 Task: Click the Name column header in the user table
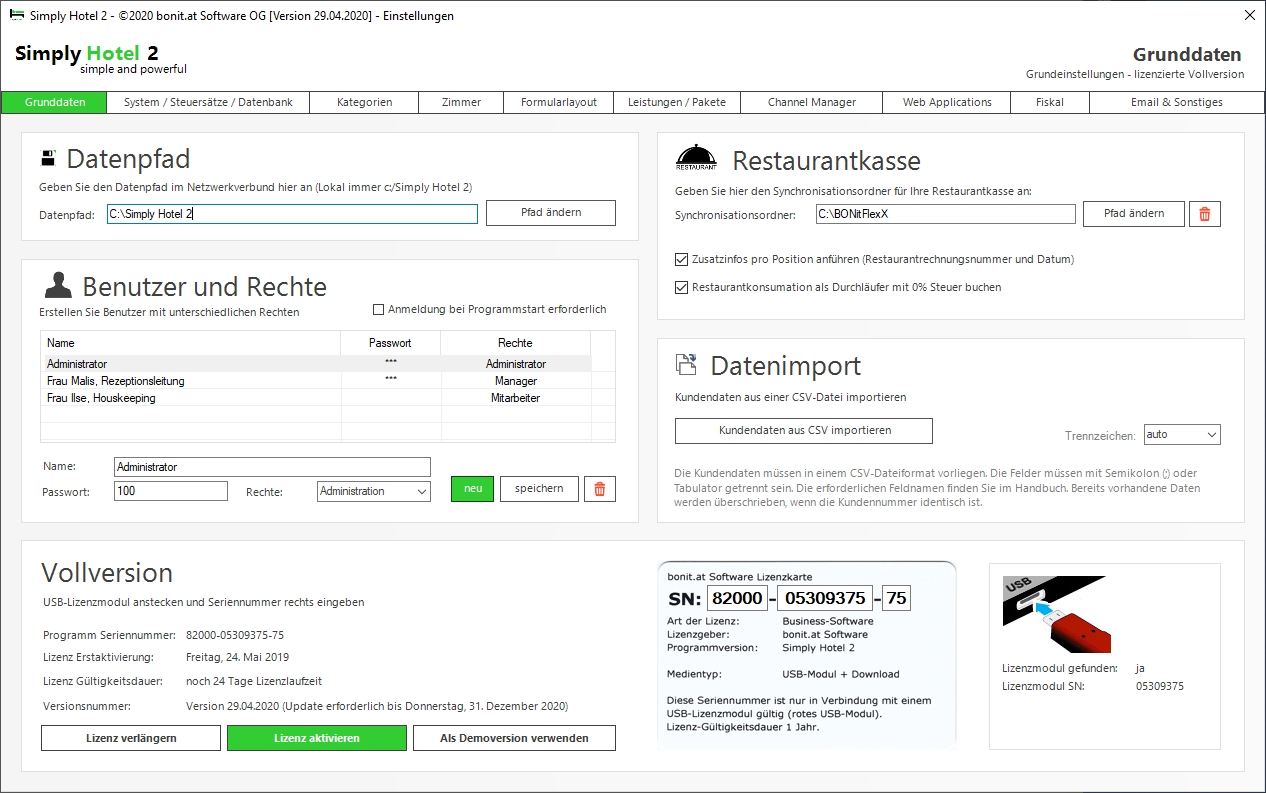tap(191, 343)
